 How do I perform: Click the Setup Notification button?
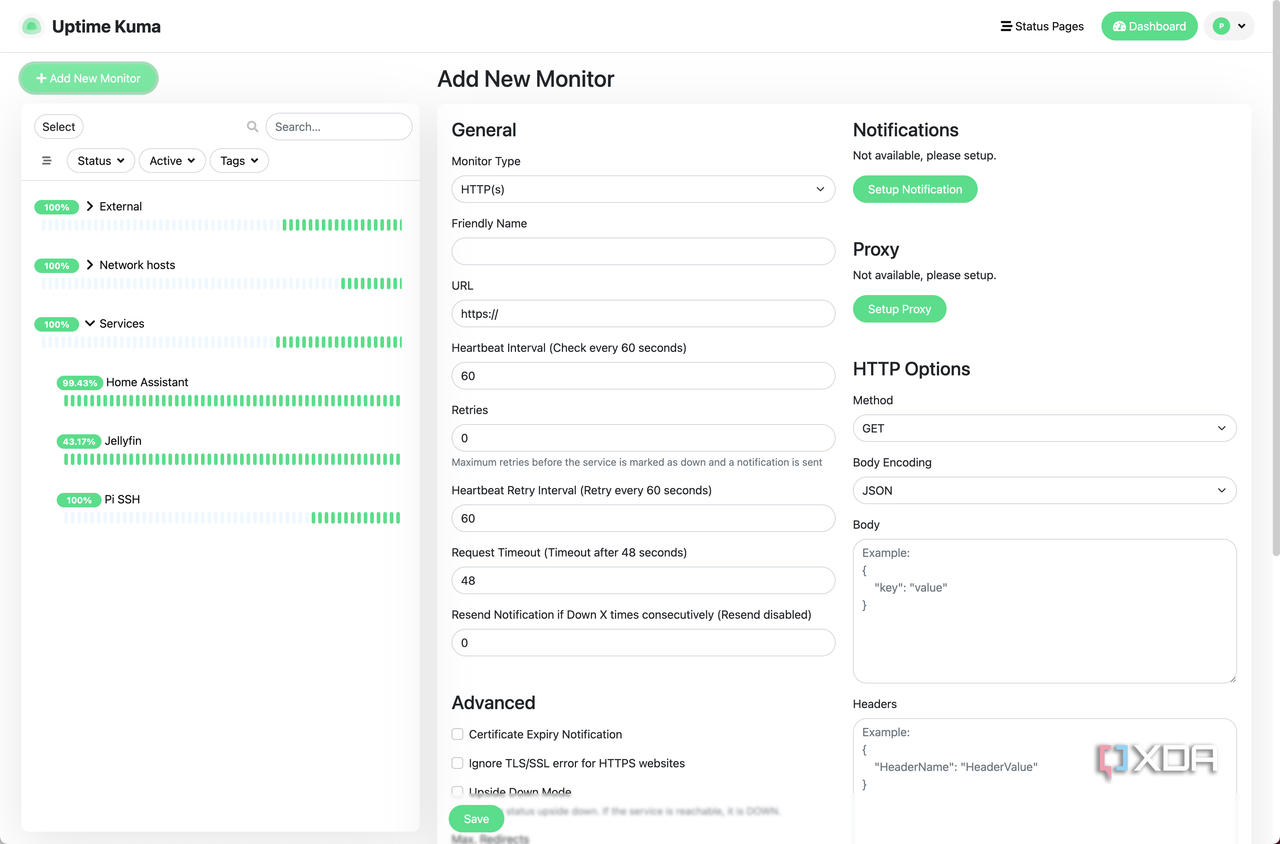point(915,189)
